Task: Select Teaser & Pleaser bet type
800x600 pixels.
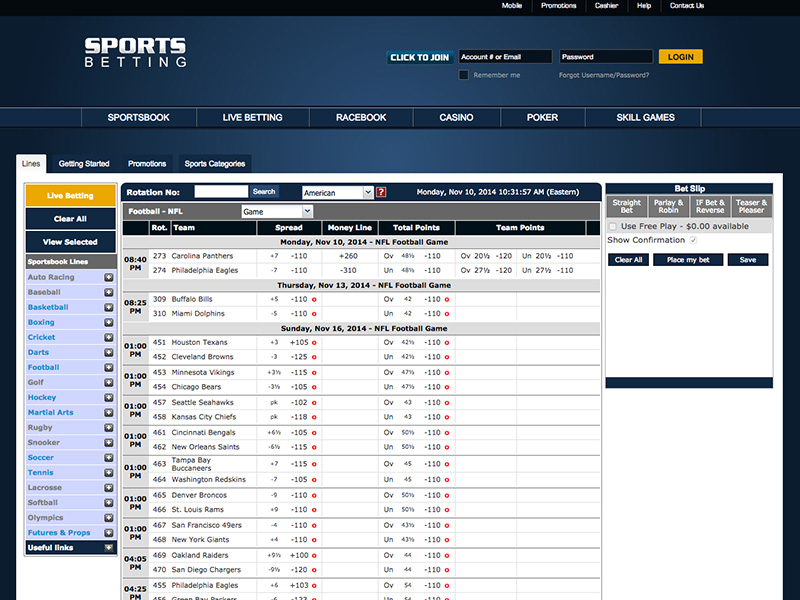Action: [752, 206]
